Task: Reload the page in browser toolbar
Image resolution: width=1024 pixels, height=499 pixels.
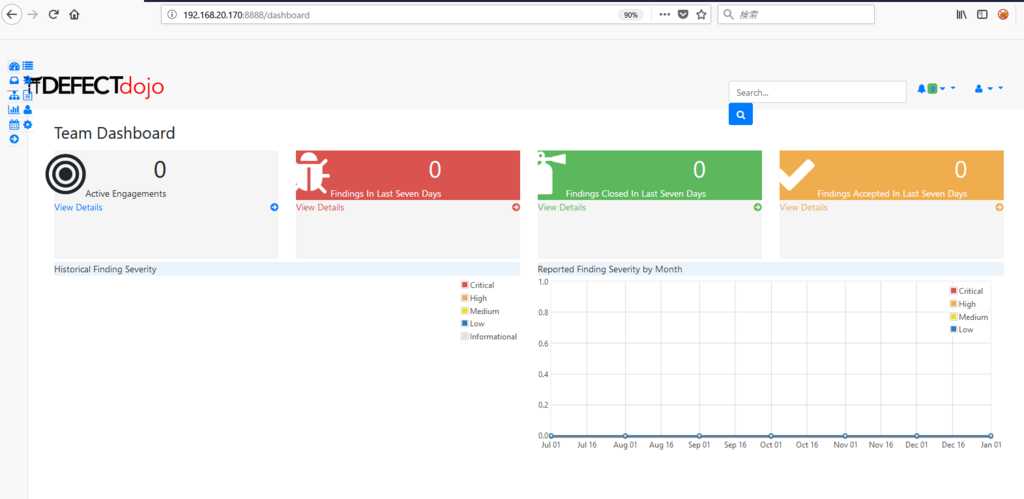Action: [54, 14]
